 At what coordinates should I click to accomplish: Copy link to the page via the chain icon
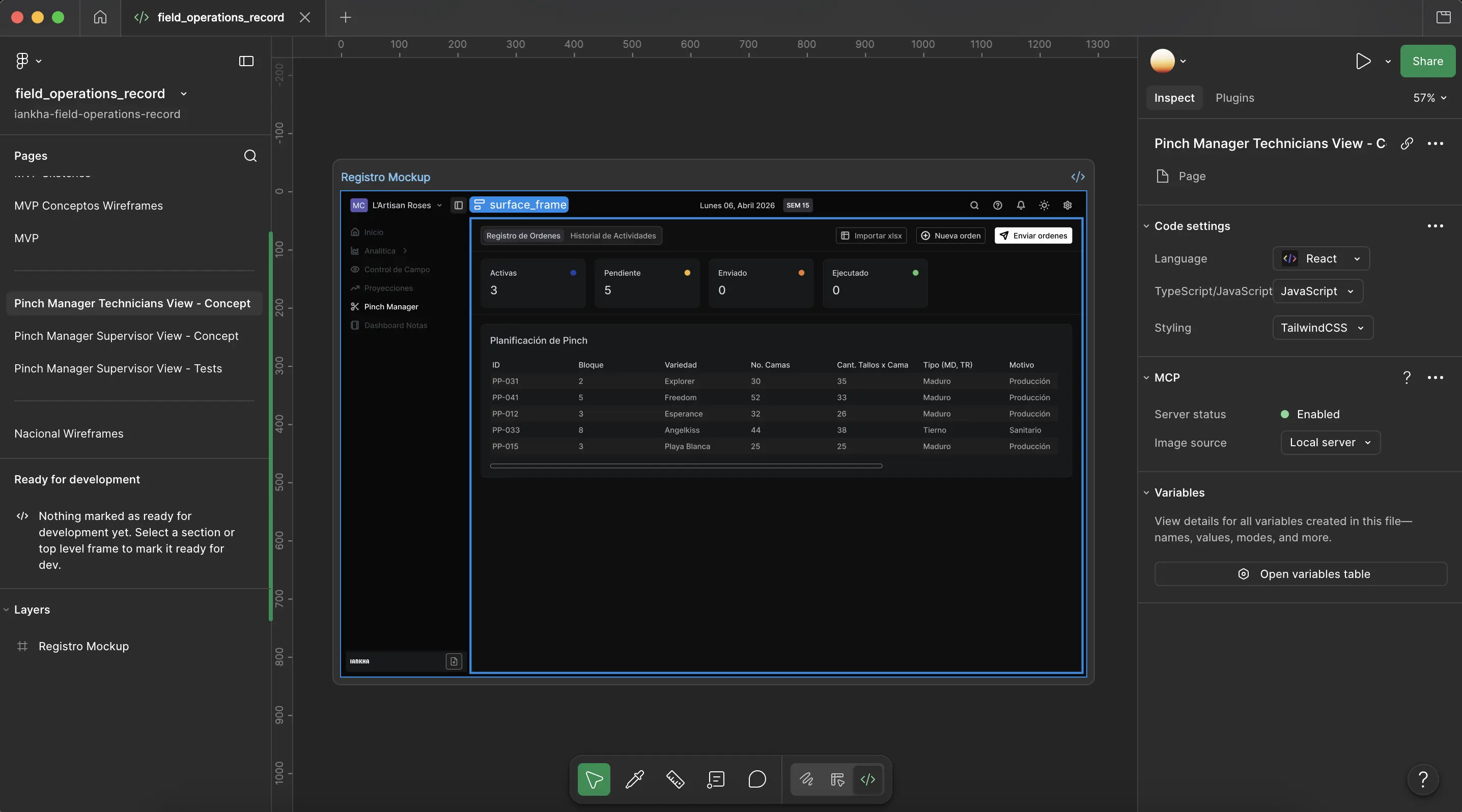pyautogui.click(x=1407, y=143)
